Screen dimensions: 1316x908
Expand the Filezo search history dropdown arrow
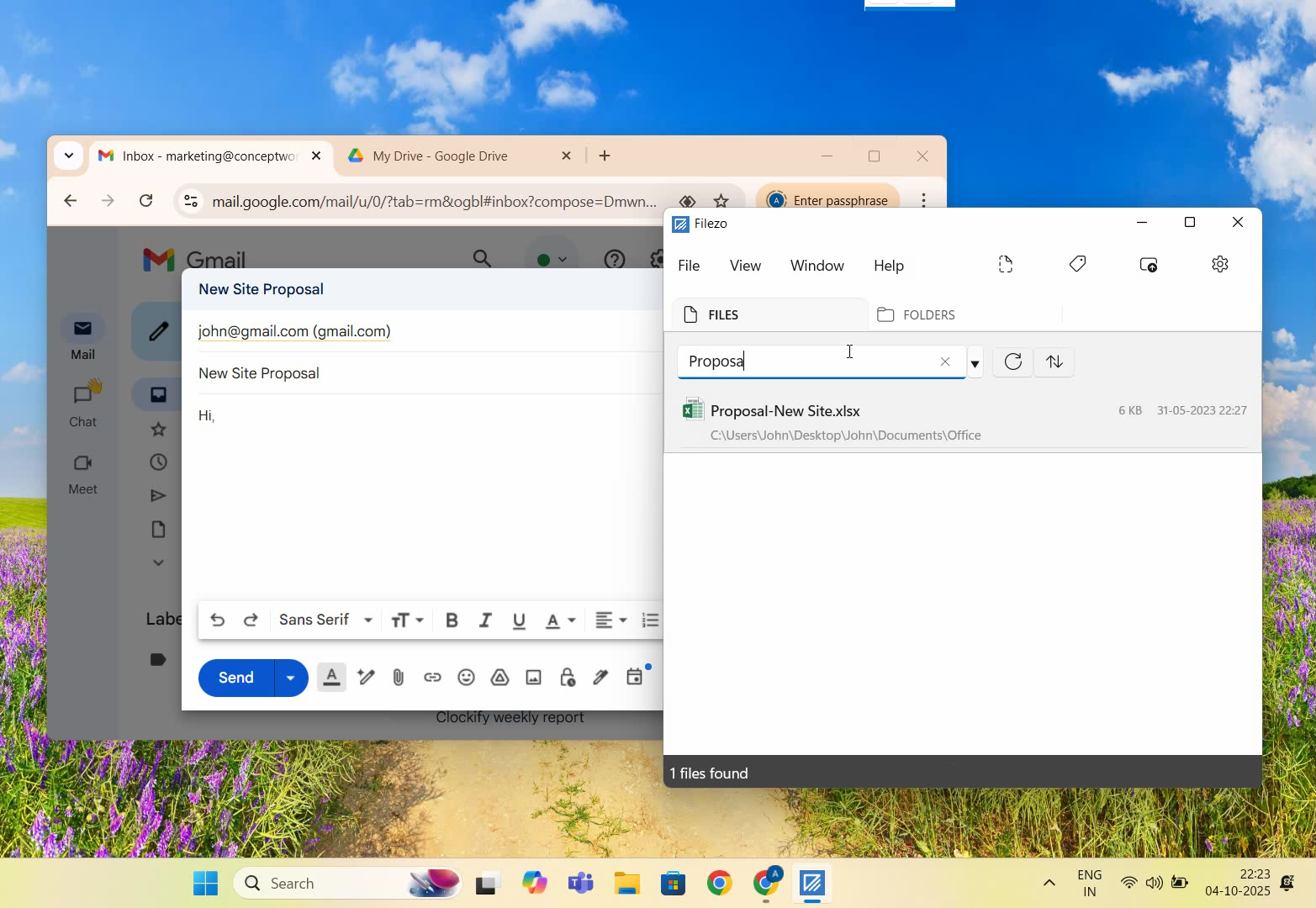click(x=975, y=363)
